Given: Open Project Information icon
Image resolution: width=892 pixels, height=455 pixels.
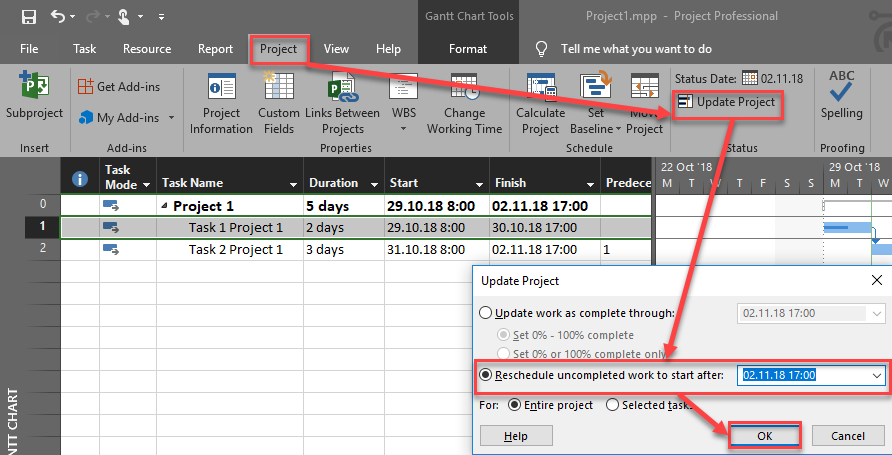Looking at the screenshot, I should click(x=221, y=88).
